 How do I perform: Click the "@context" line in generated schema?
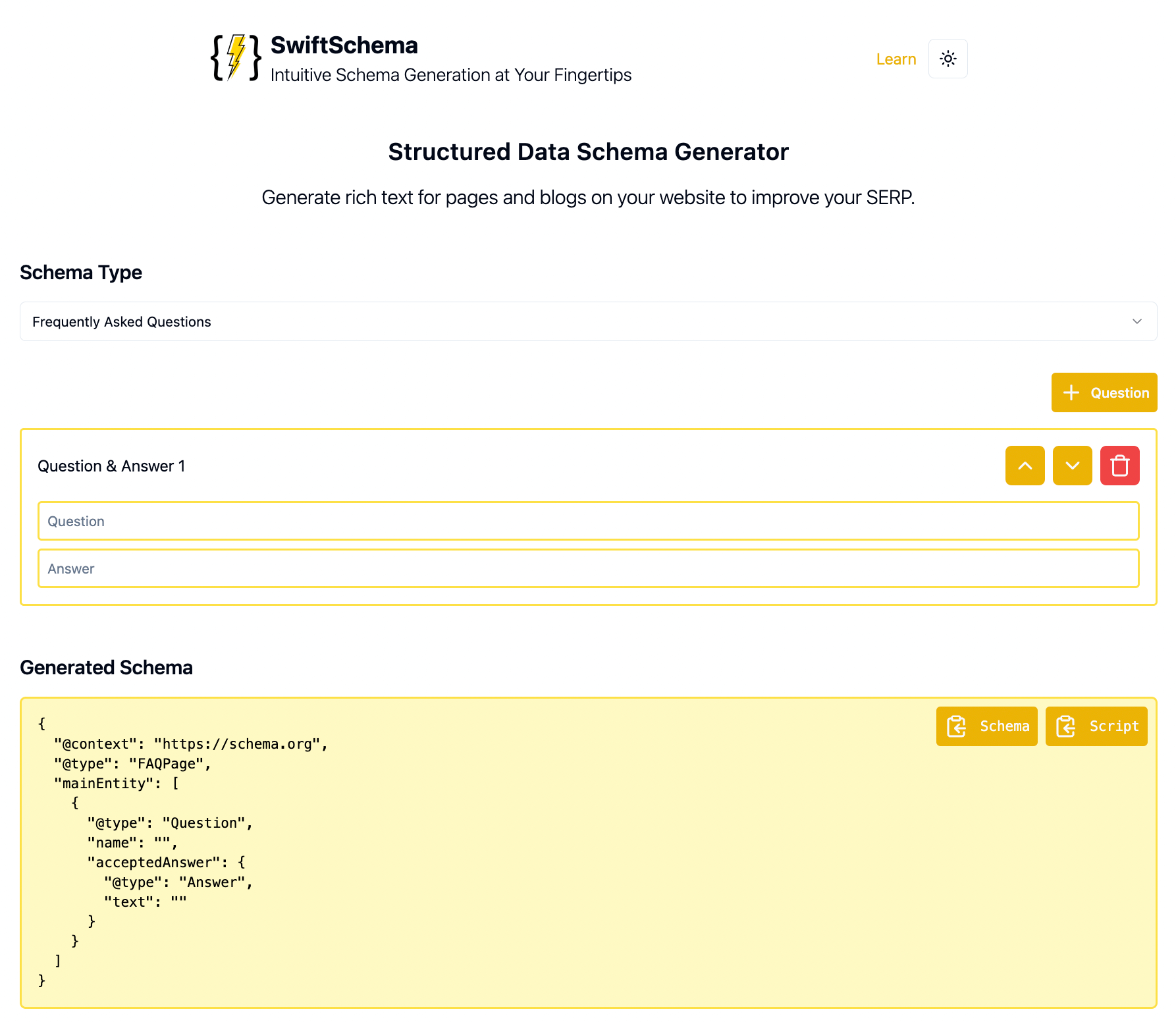[191, 744]
